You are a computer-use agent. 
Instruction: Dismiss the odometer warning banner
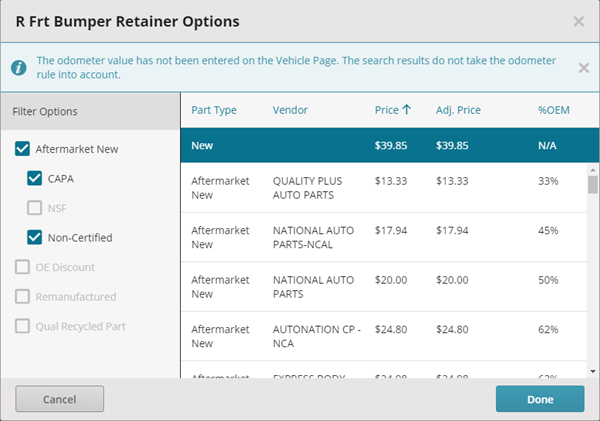click(x=584, y=67)
